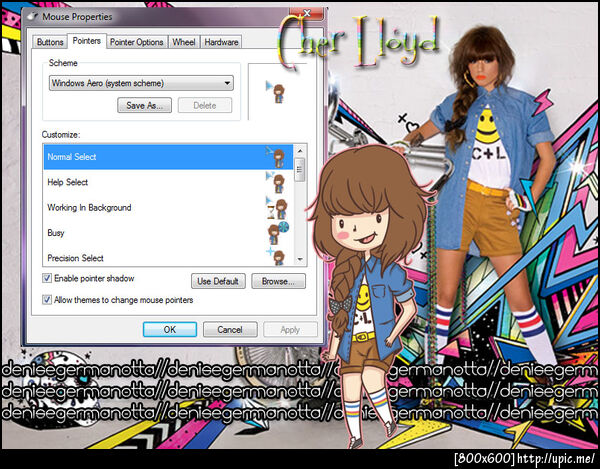600x469 pixels.
Task: Click the Apply button
Action: point(290,329)
